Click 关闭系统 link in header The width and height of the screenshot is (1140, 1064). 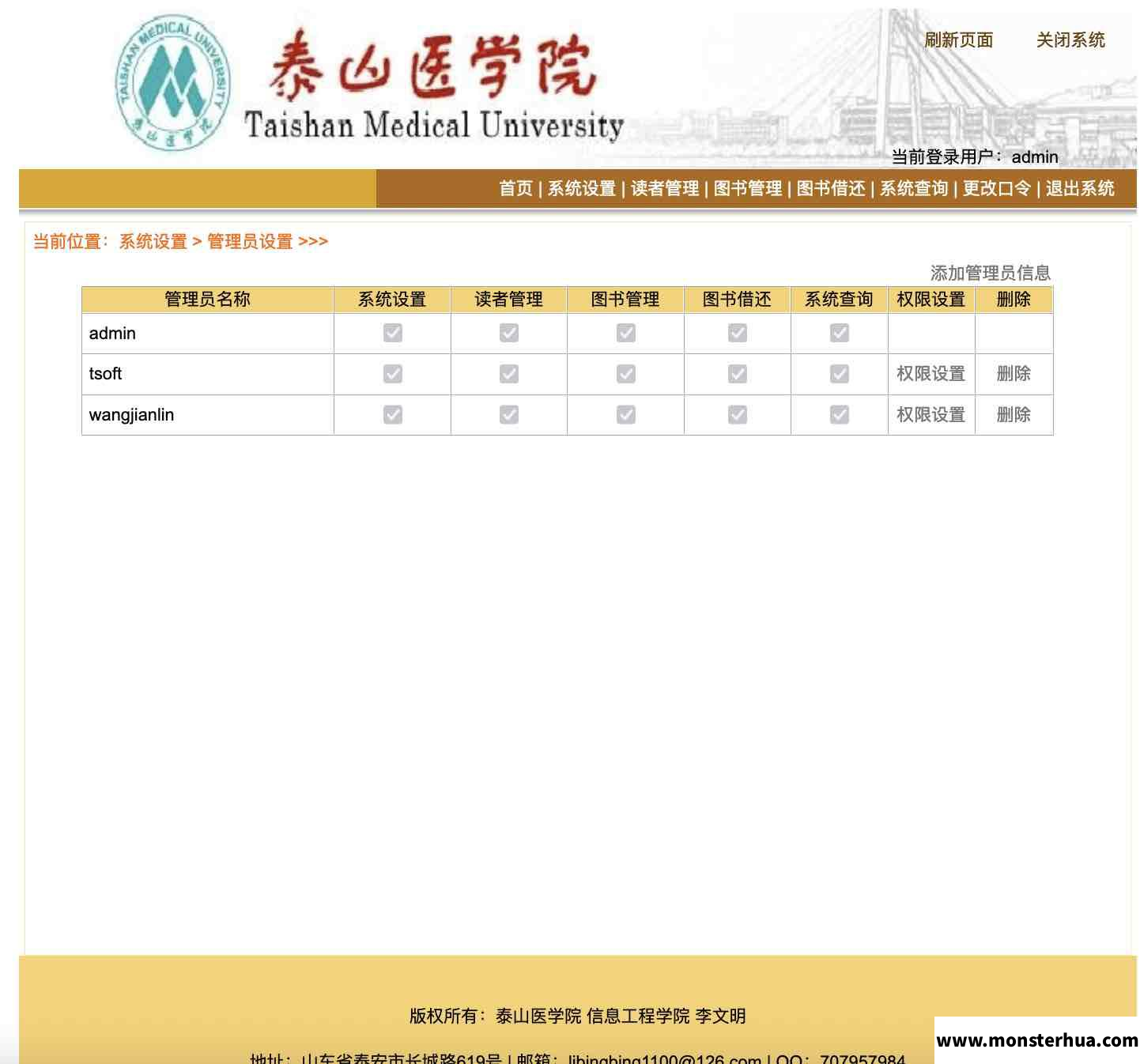click(1070, 40)
